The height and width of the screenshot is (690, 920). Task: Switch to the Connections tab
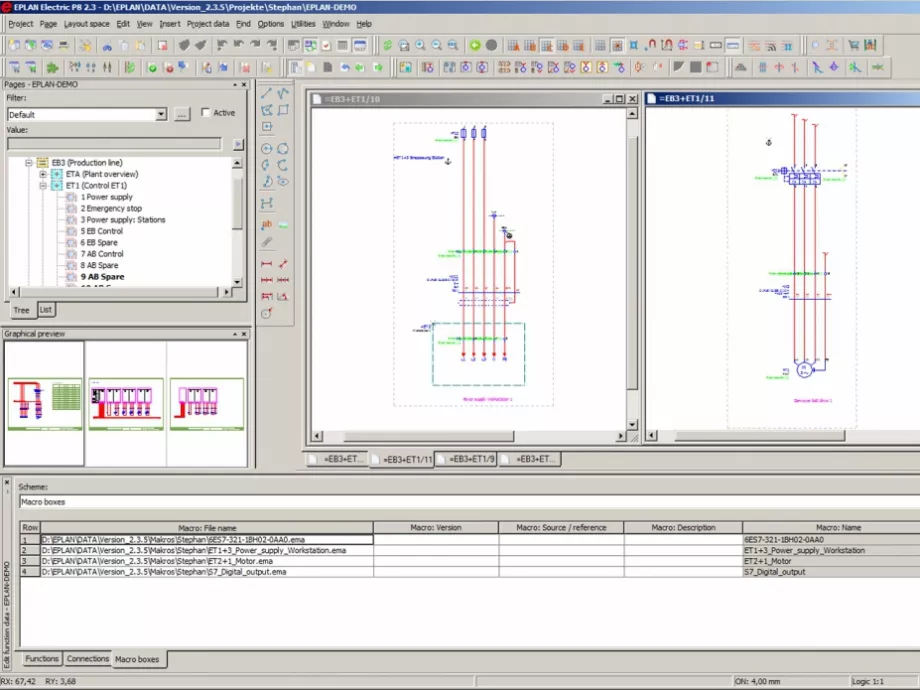[x=87, y=658]
